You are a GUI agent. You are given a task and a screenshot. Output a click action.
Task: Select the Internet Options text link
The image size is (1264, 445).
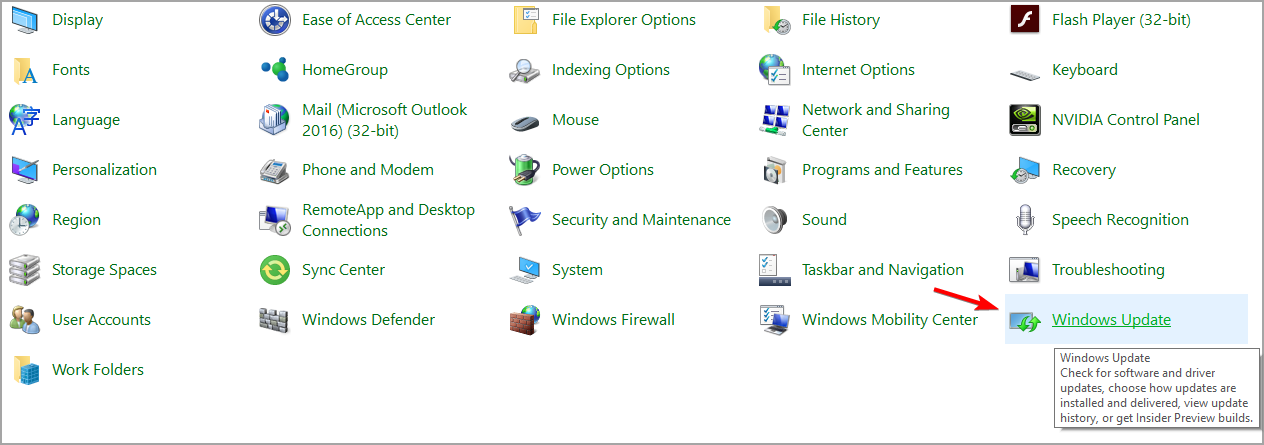858,70
